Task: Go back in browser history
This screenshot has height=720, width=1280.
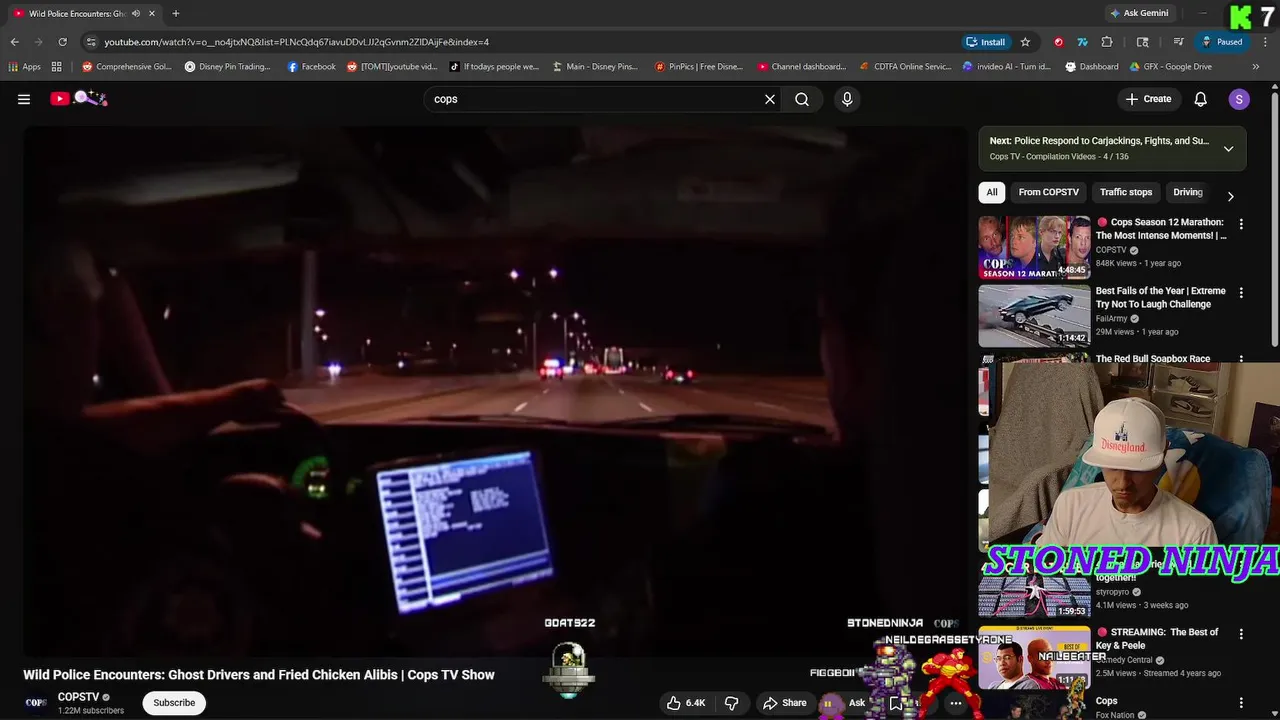Action: (x=14, y=42)
